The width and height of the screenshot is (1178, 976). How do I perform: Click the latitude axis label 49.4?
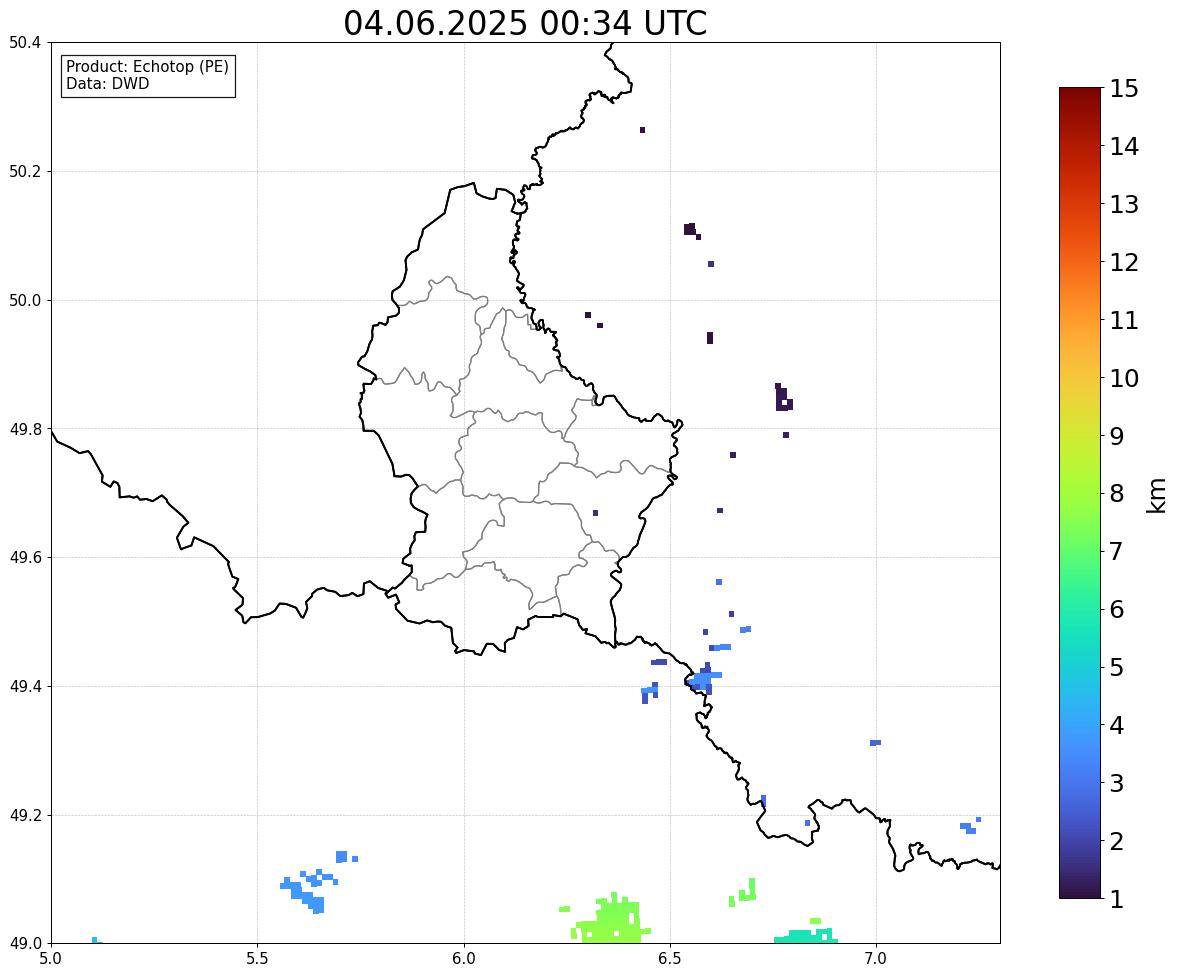pos(25,687)
